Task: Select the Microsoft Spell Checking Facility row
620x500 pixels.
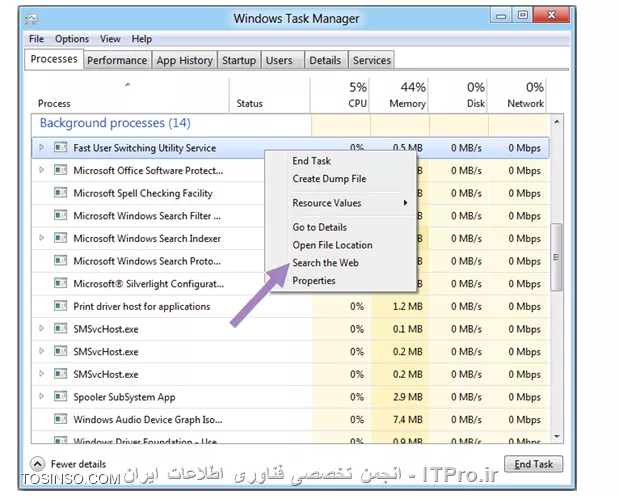Action: pos(291,193)
